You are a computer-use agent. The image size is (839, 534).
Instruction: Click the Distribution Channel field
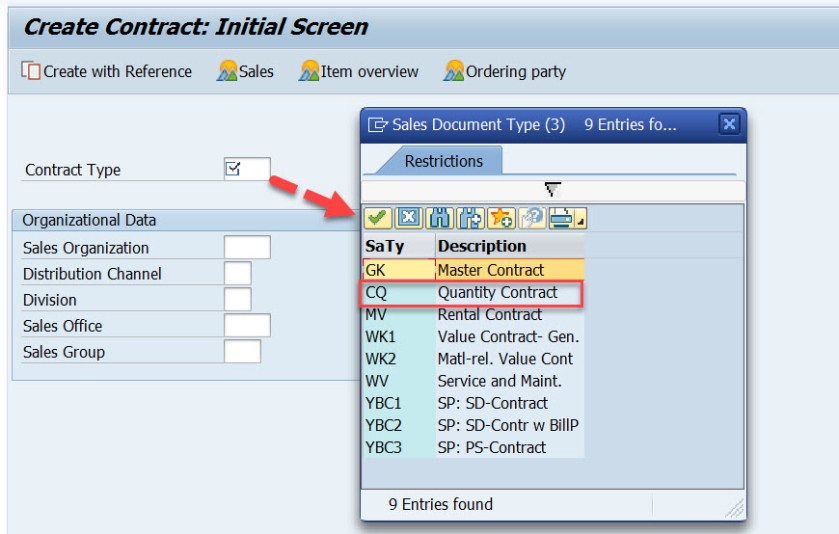point(238,273)
